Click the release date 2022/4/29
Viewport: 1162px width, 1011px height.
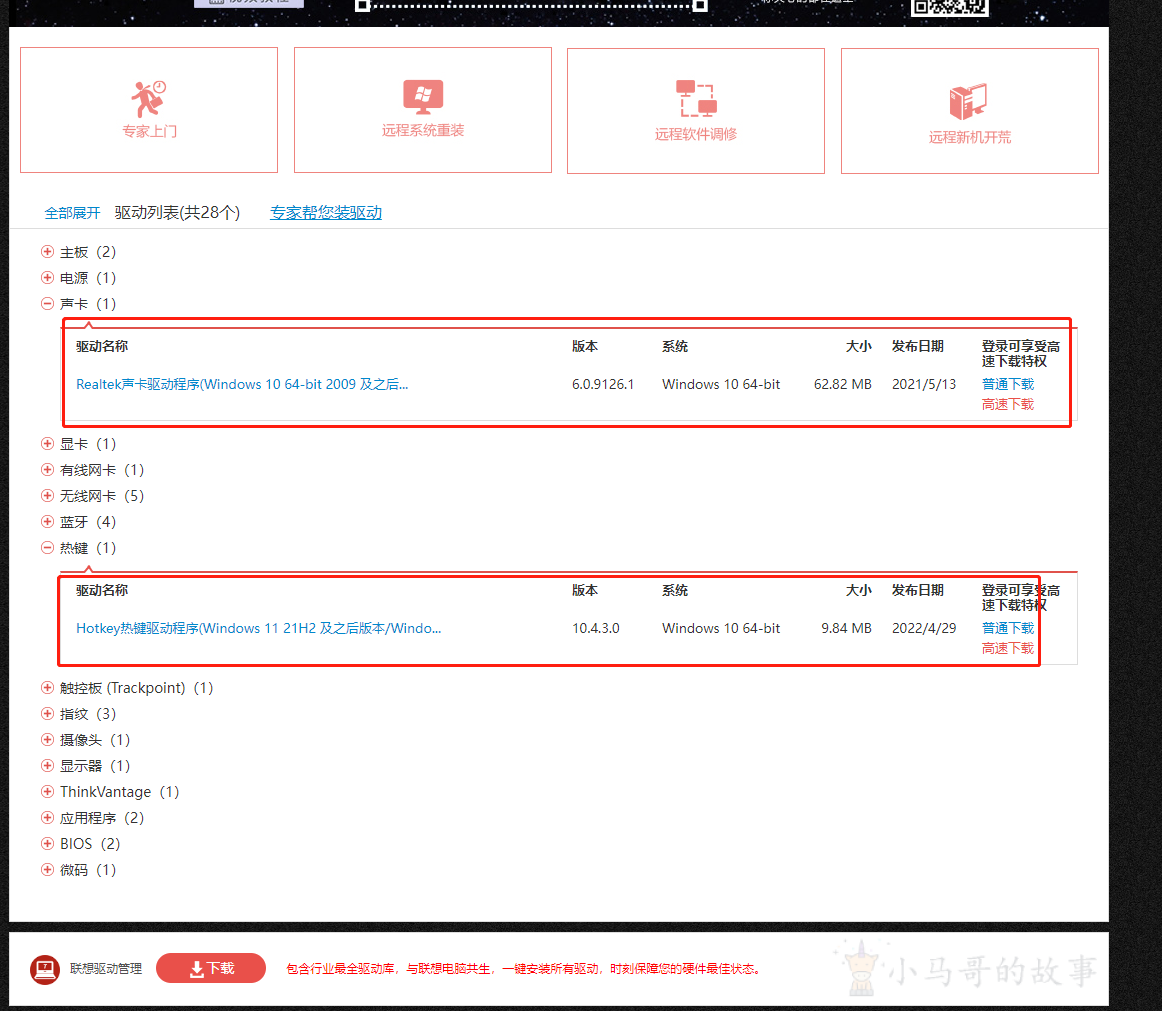pyautogui.click(x=924, y=628)
